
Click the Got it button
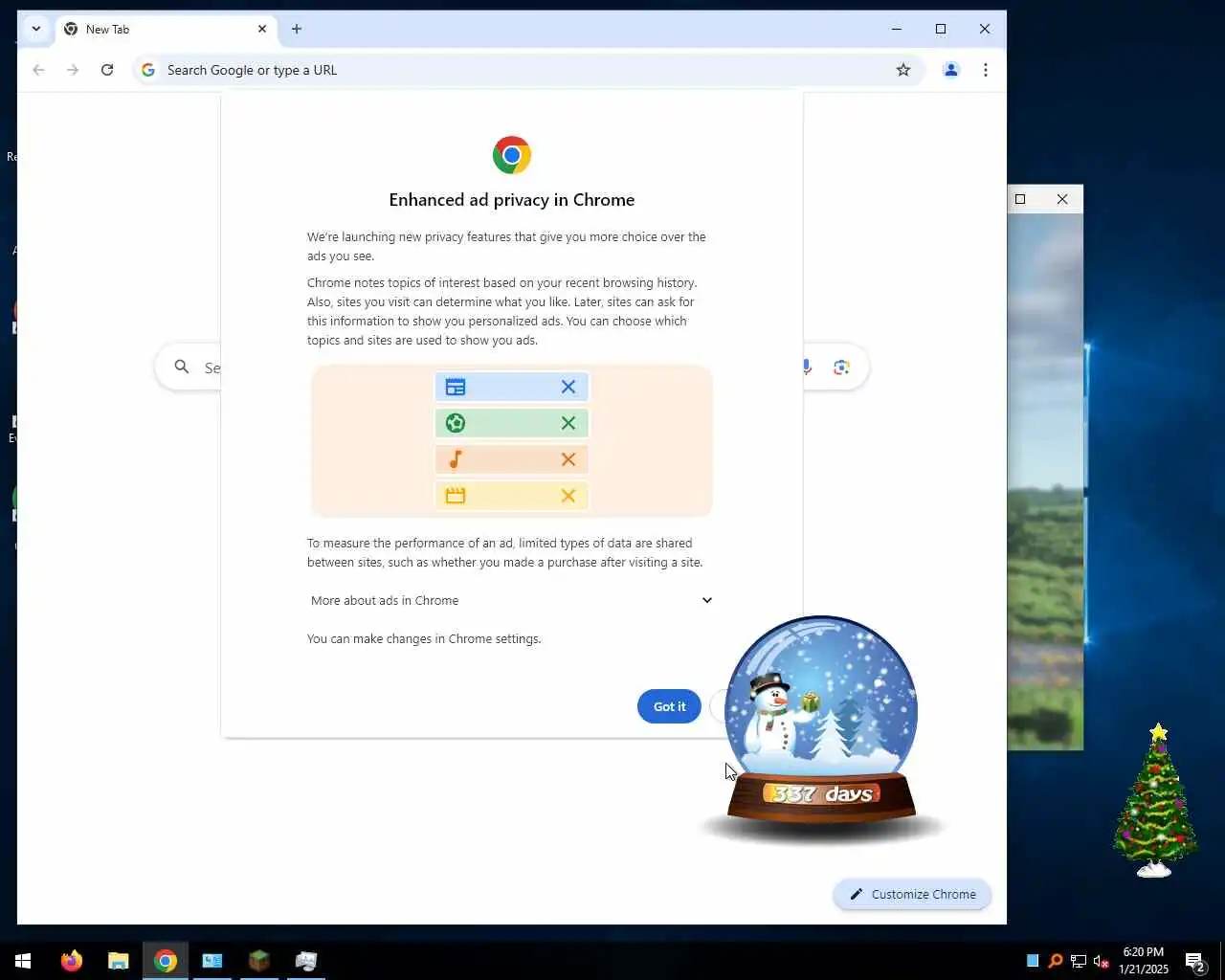pos(669,706)
